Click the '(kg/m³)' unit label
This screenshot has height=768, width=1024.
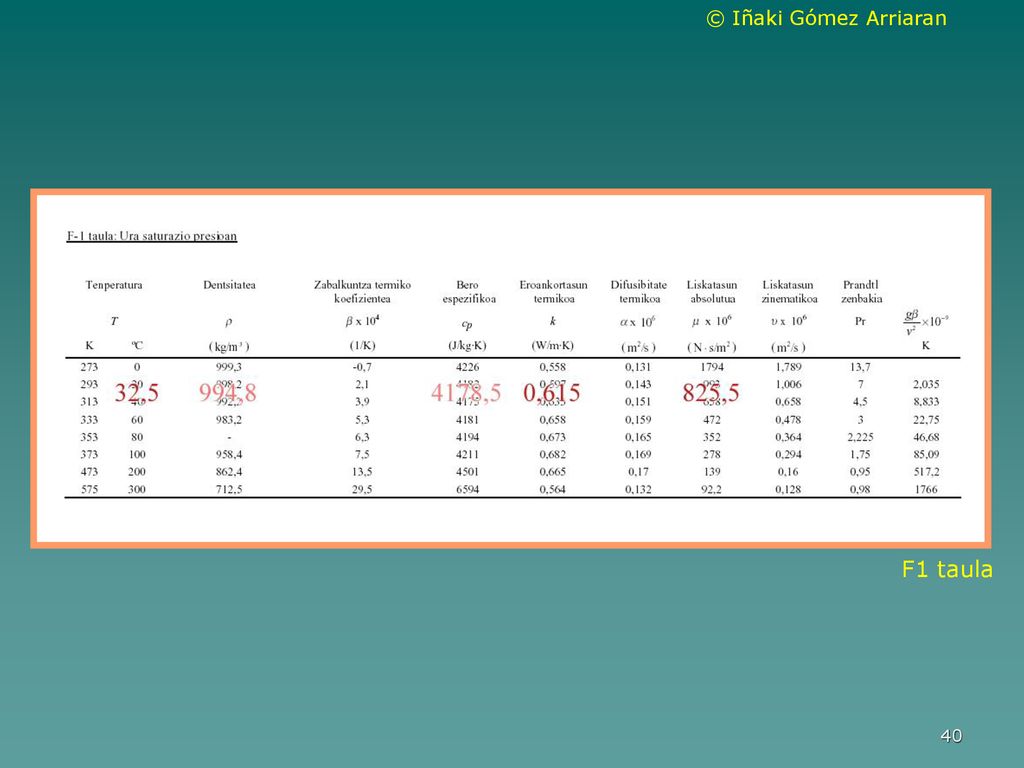click(229, 347)
